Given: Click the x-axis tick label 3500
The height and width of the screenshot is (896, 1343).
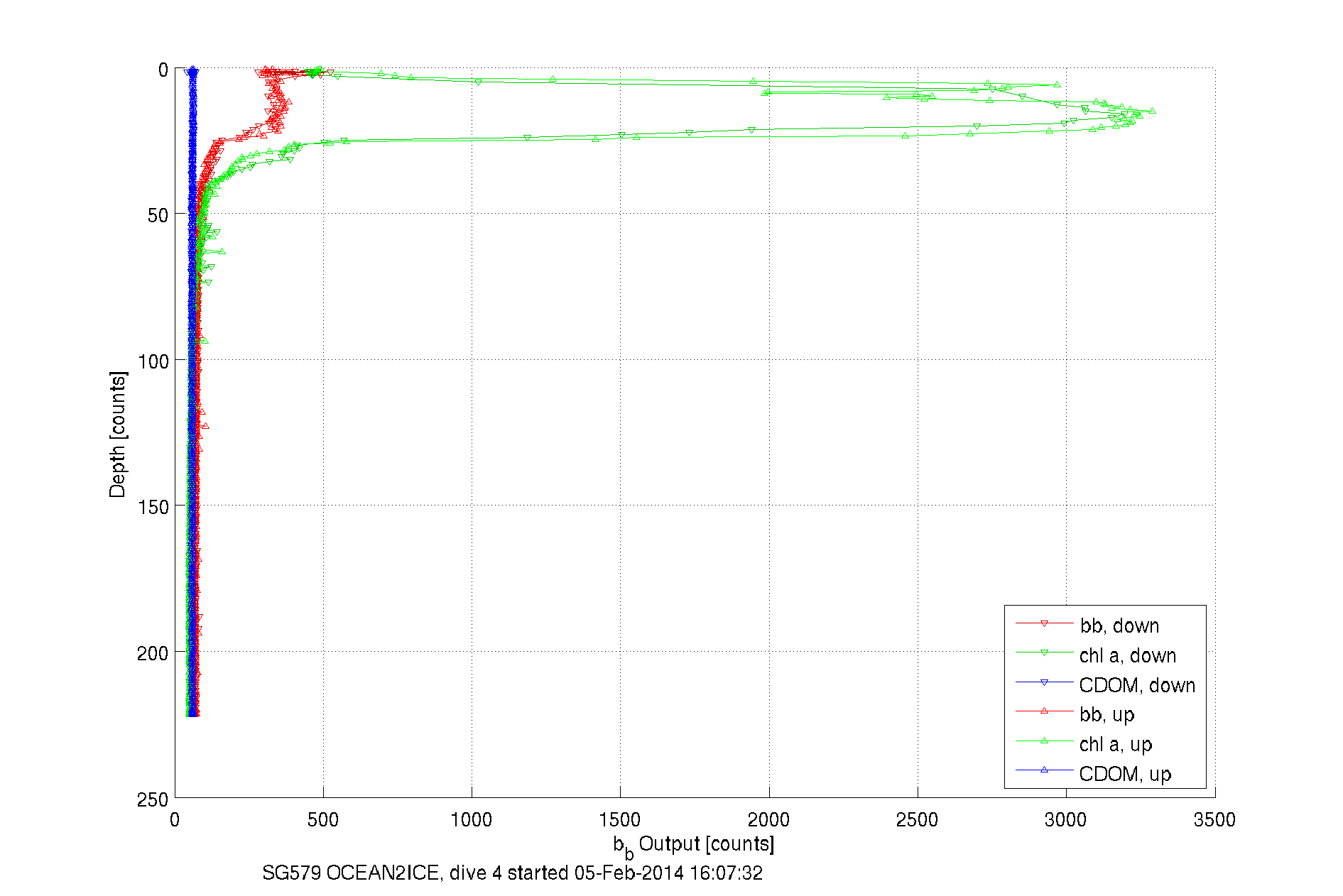Looking at the screenshot, I should 1214,820.
